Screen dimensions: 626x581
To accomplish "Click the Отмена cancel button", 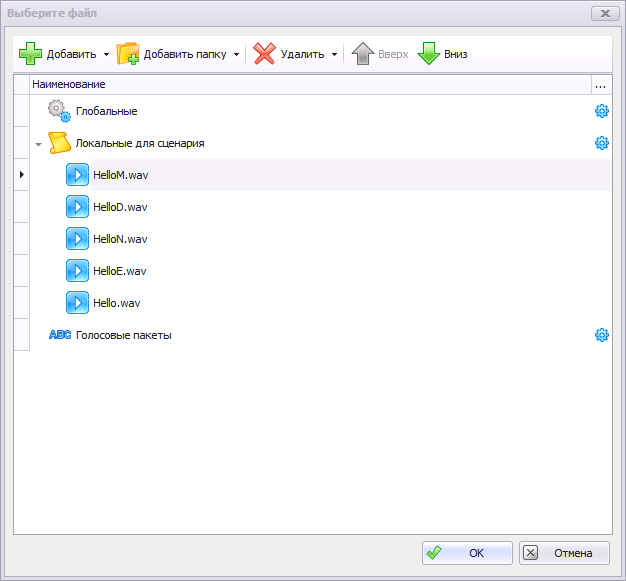I will pos(565,553).
